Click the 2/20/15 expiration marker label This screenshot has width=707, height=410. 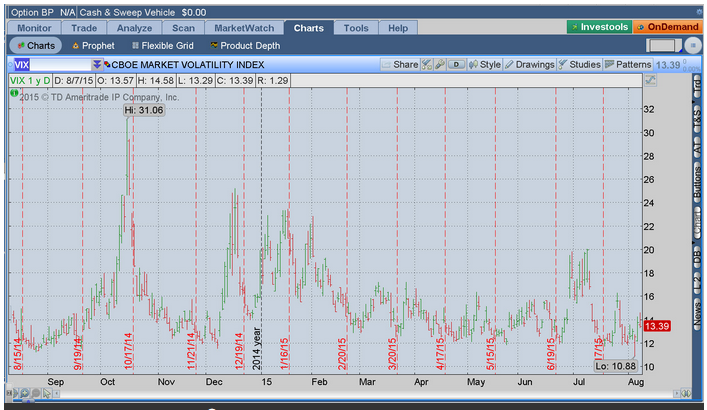tap(342, 354)
